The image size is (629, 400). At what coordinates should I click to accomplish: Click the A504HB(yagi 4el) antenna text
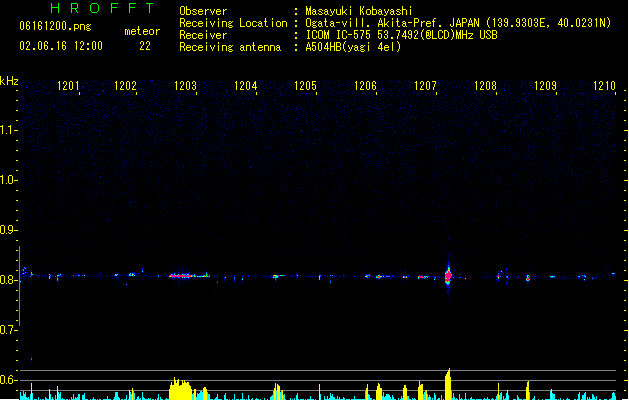click(x=353, y=47)
